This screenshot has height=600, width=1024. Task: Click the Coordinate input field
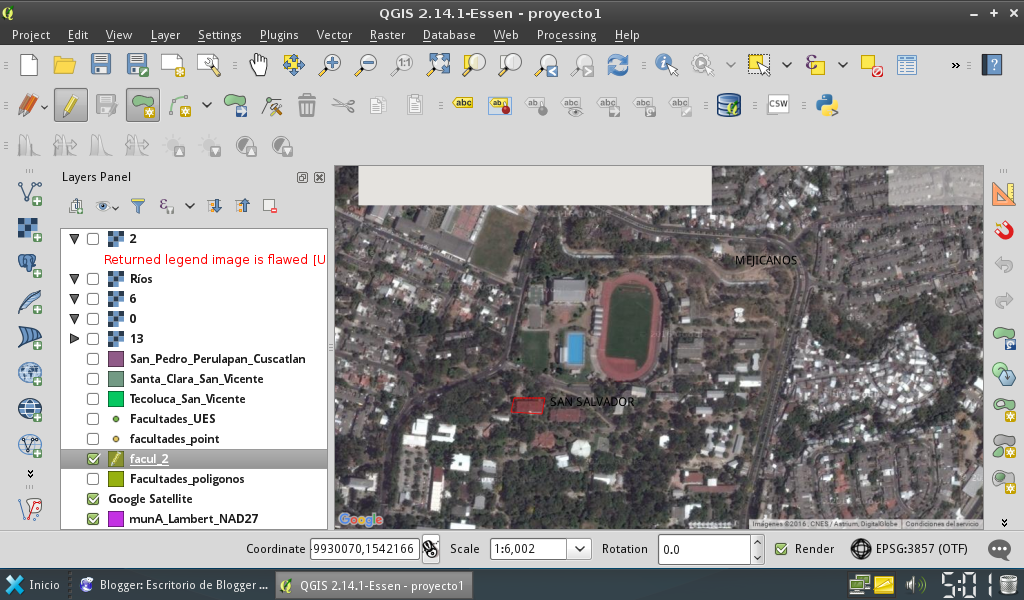click(x=364, y=549)
